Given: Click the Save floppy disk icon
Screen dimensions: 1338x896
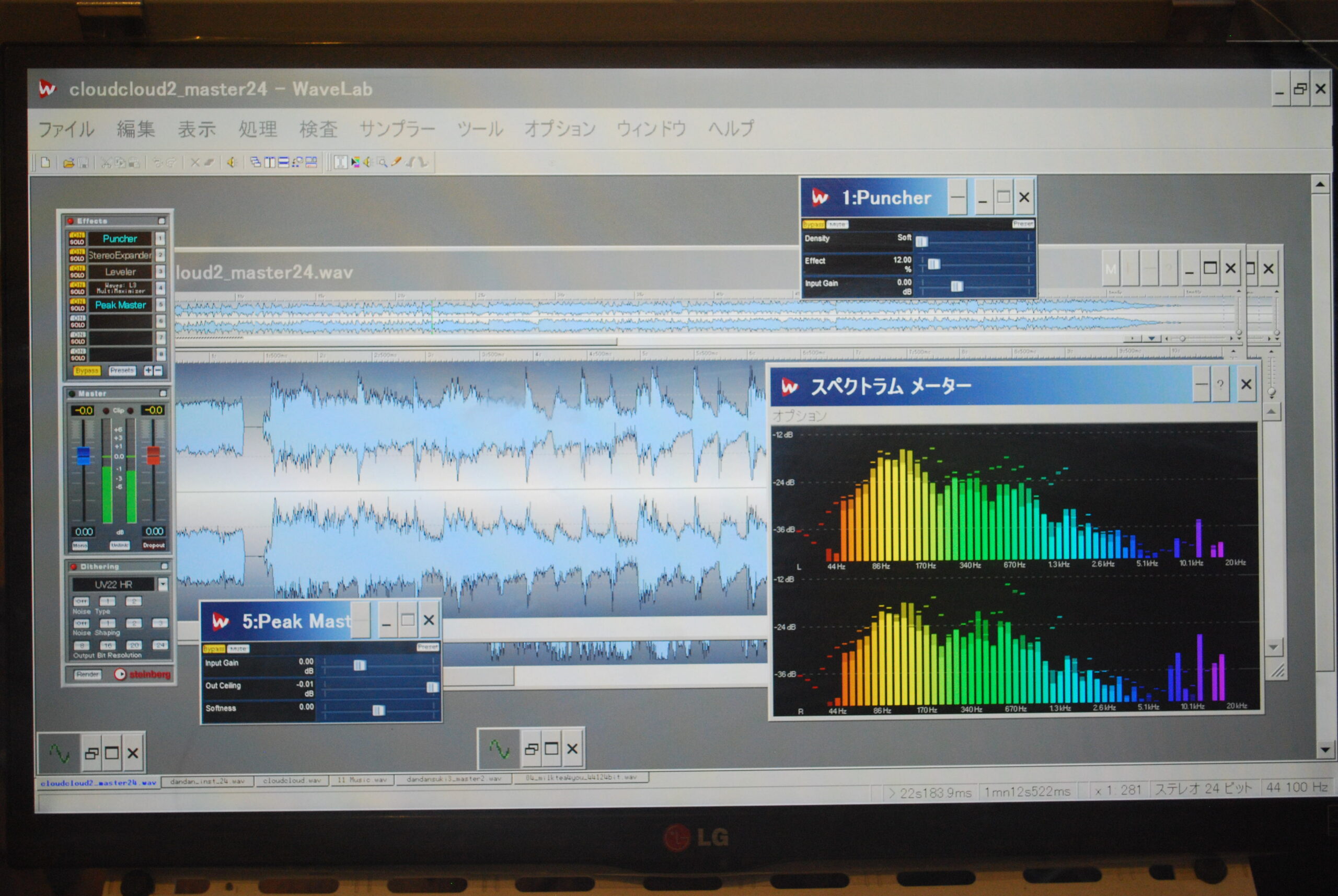Looking at the screenshot, I should click(x=84, y=163).
